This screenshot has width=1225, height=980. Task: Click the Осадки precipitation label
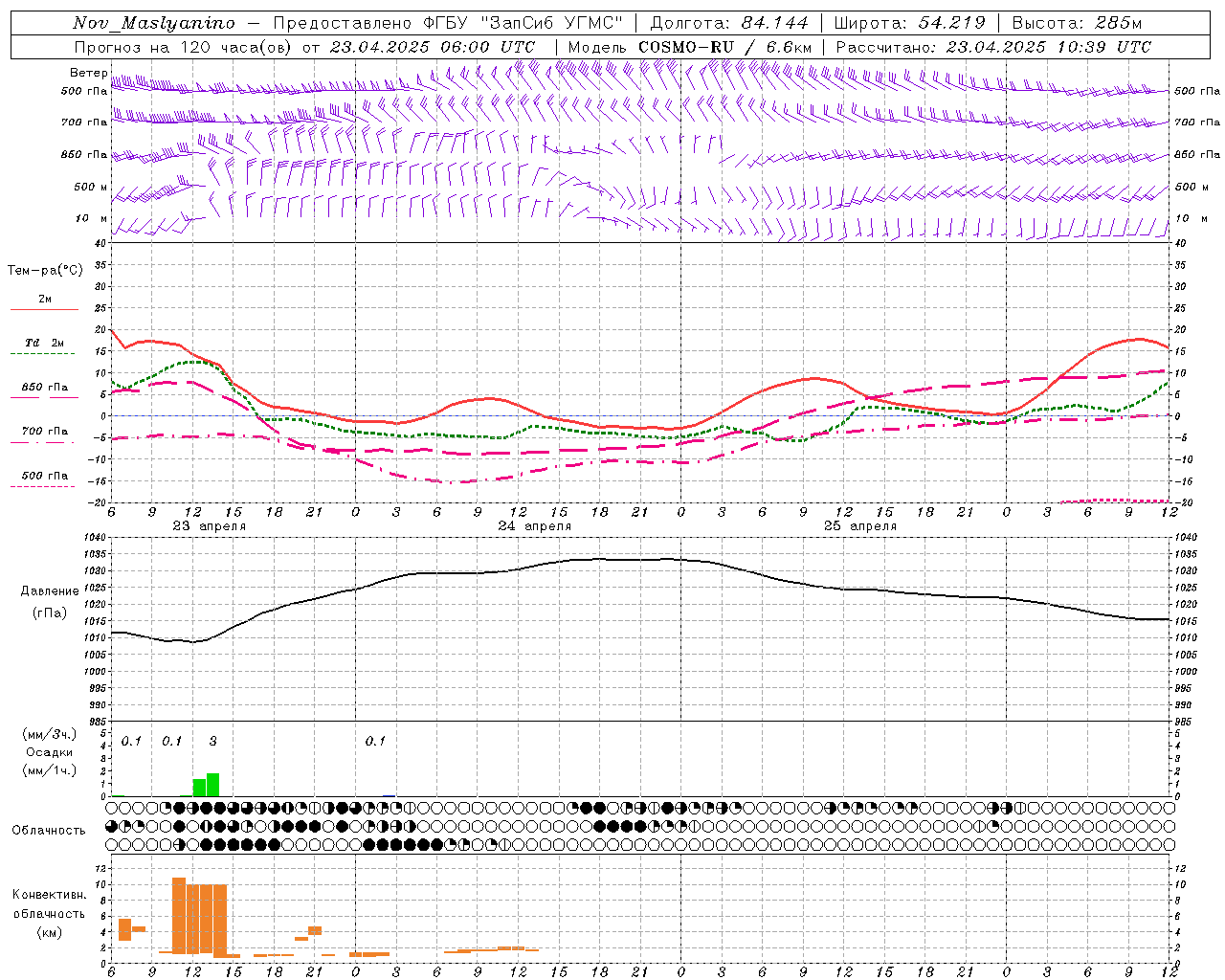(49, 752)
